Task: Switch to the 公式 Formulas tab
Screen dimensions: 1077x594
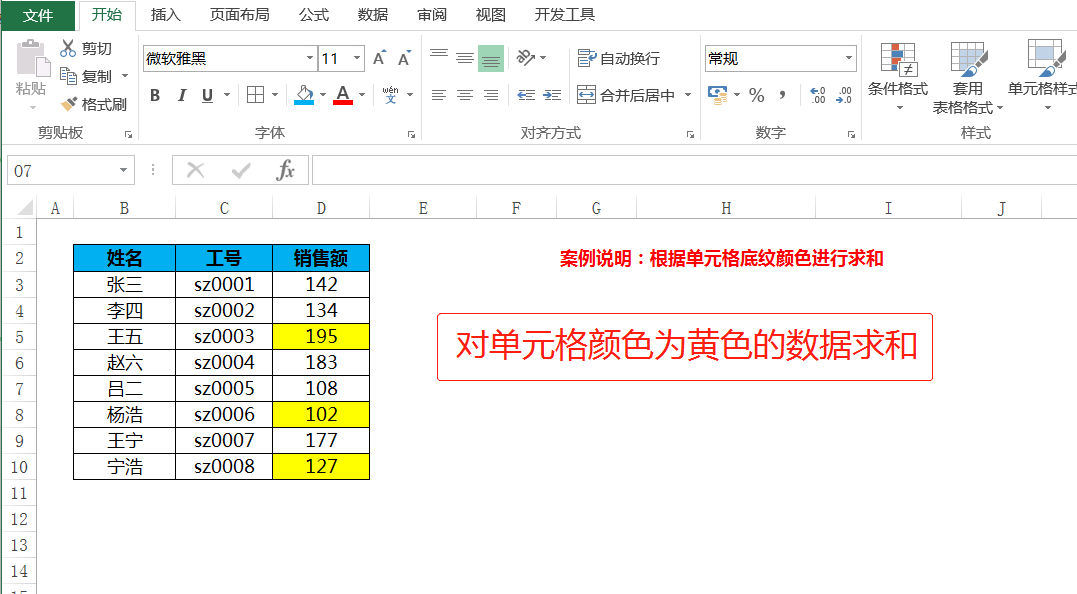Action: (x=314, y=14)
